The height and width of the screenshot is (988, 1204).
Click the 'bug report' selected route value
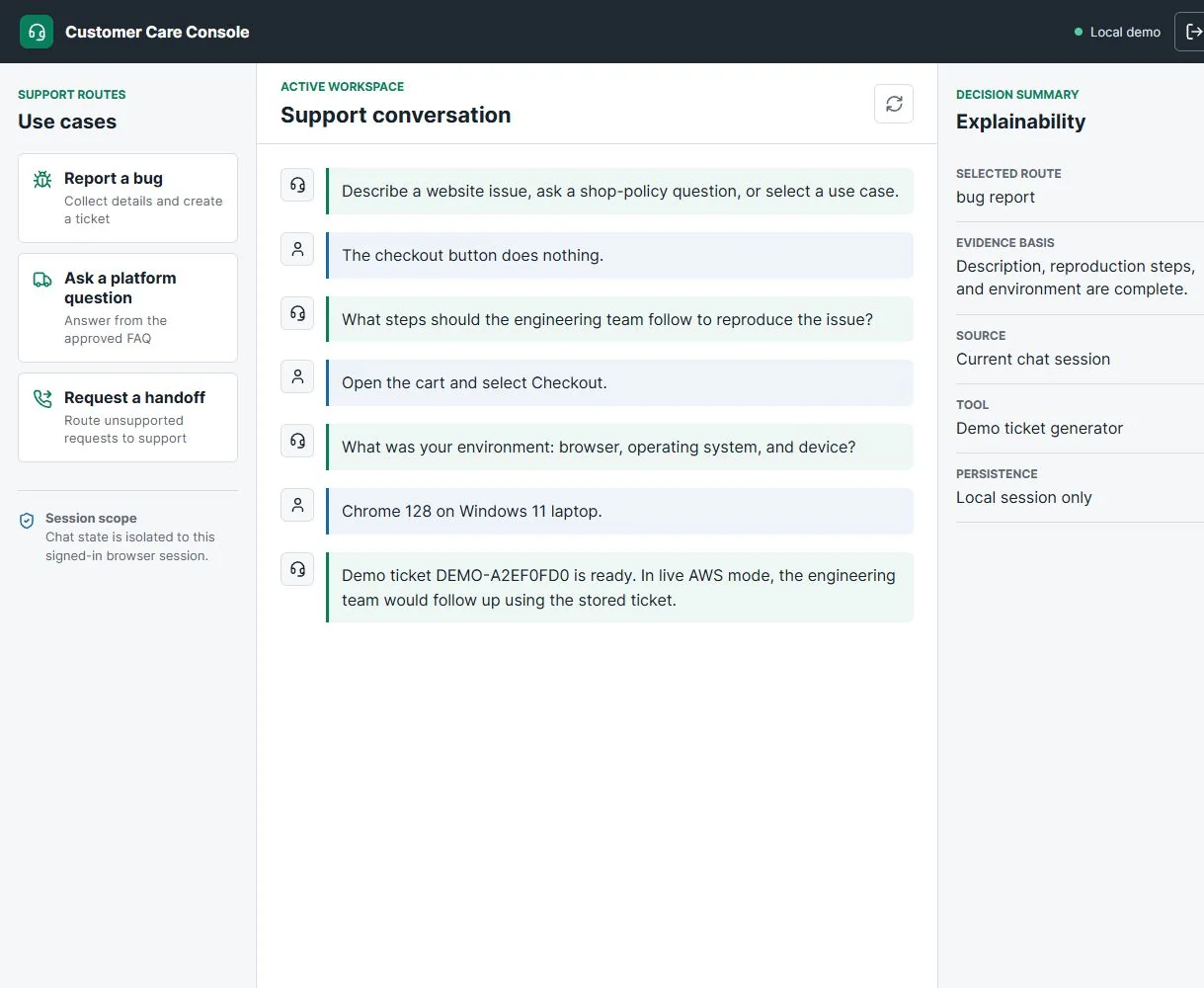(x=996, y=197)
